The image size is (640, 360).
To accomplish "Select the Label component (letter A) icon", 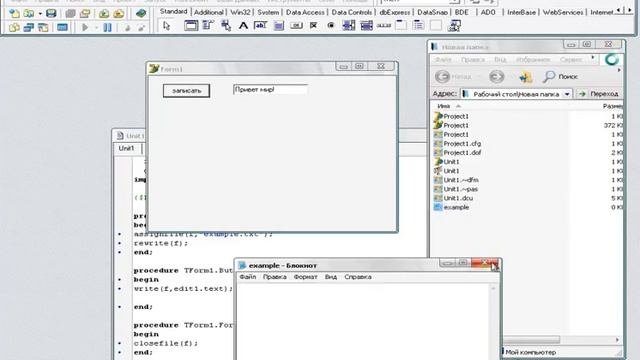I will coord(243,26).
